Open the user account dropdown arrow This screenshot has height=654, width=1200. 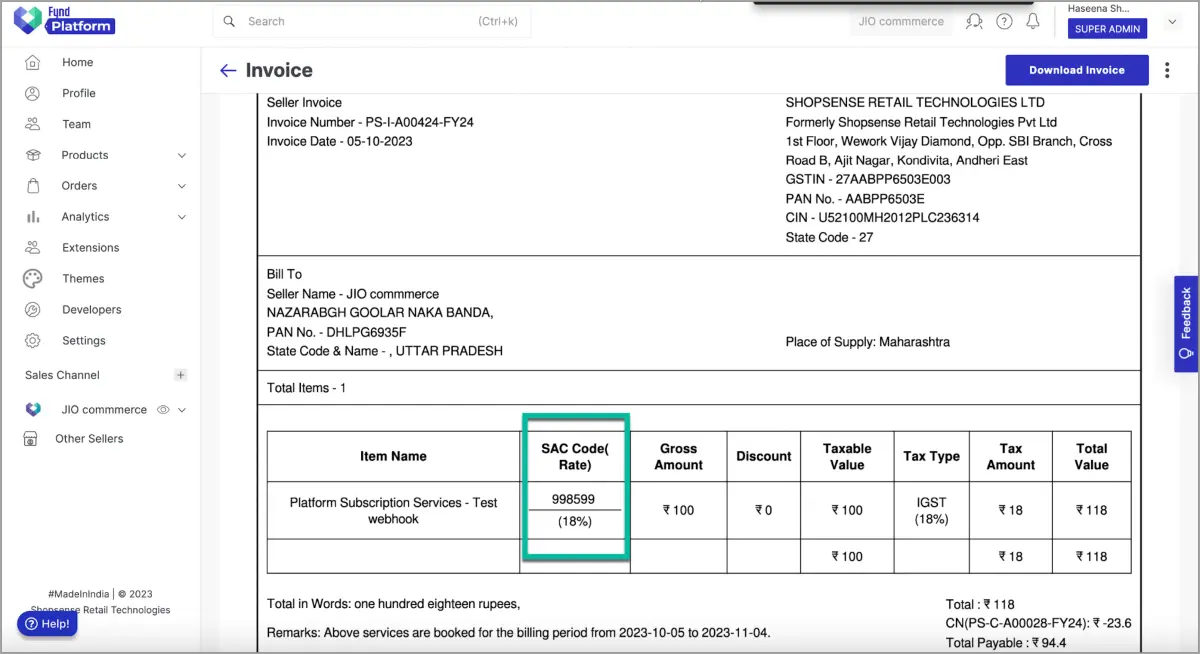[x=1173, y=21]
